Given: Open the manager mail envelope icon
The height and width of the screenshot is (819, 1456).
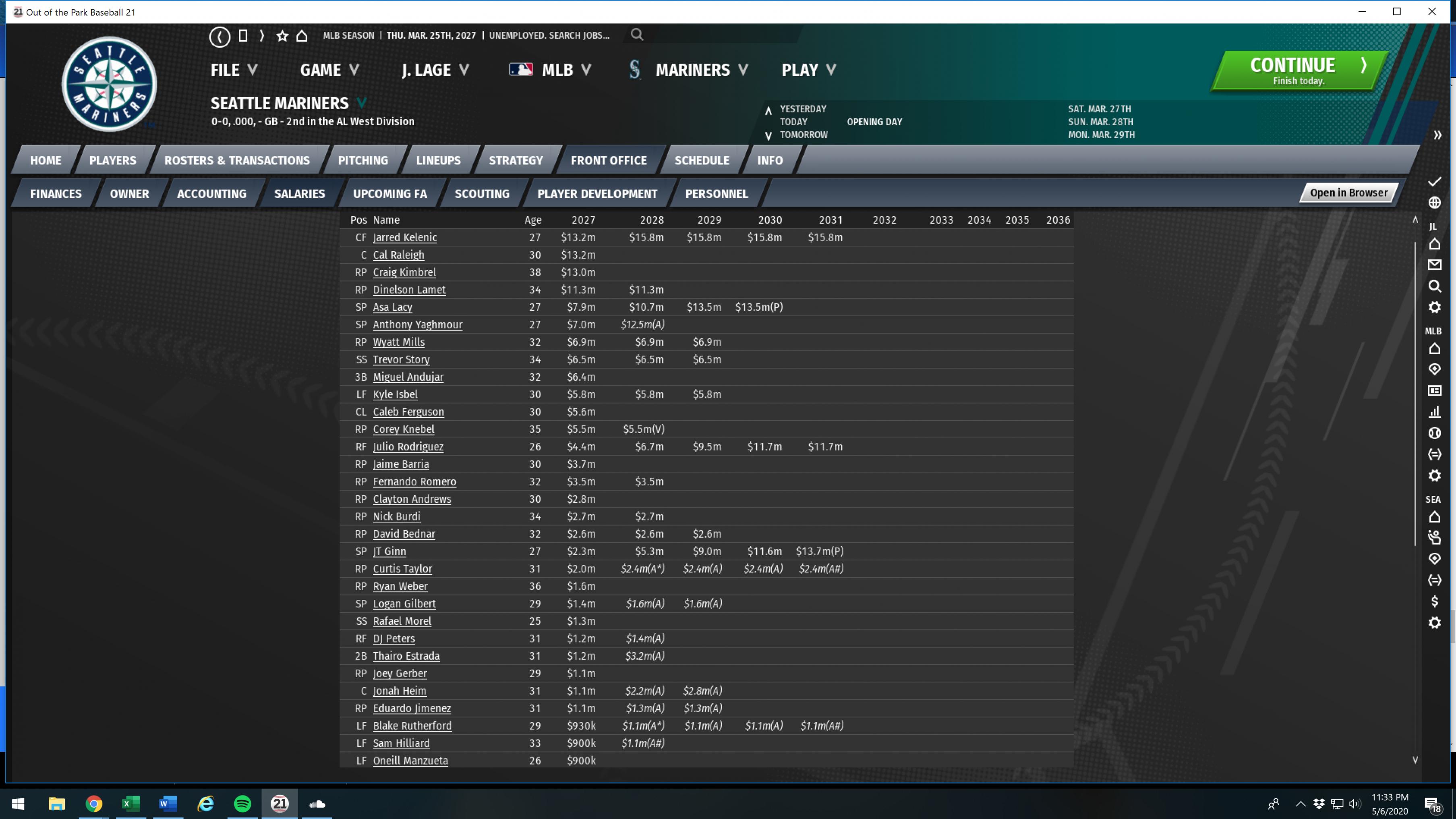Looking at the screenshot, I should (x=1434, y=265).
